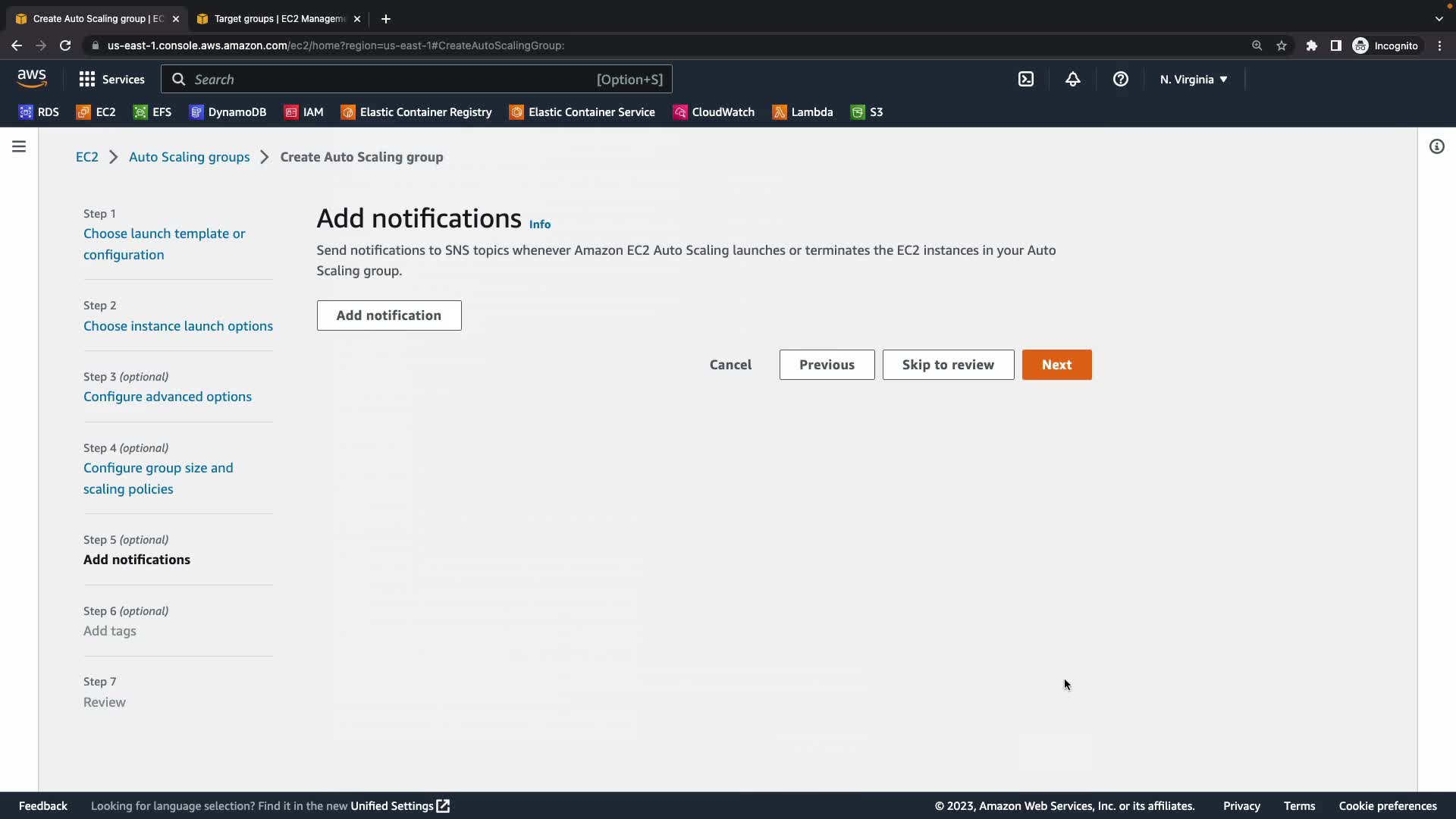The width and height of the screenshot is (1456, 819).
Task: Go to Step 2 Choose instance launch options
Action: click(x=177, y=326)
